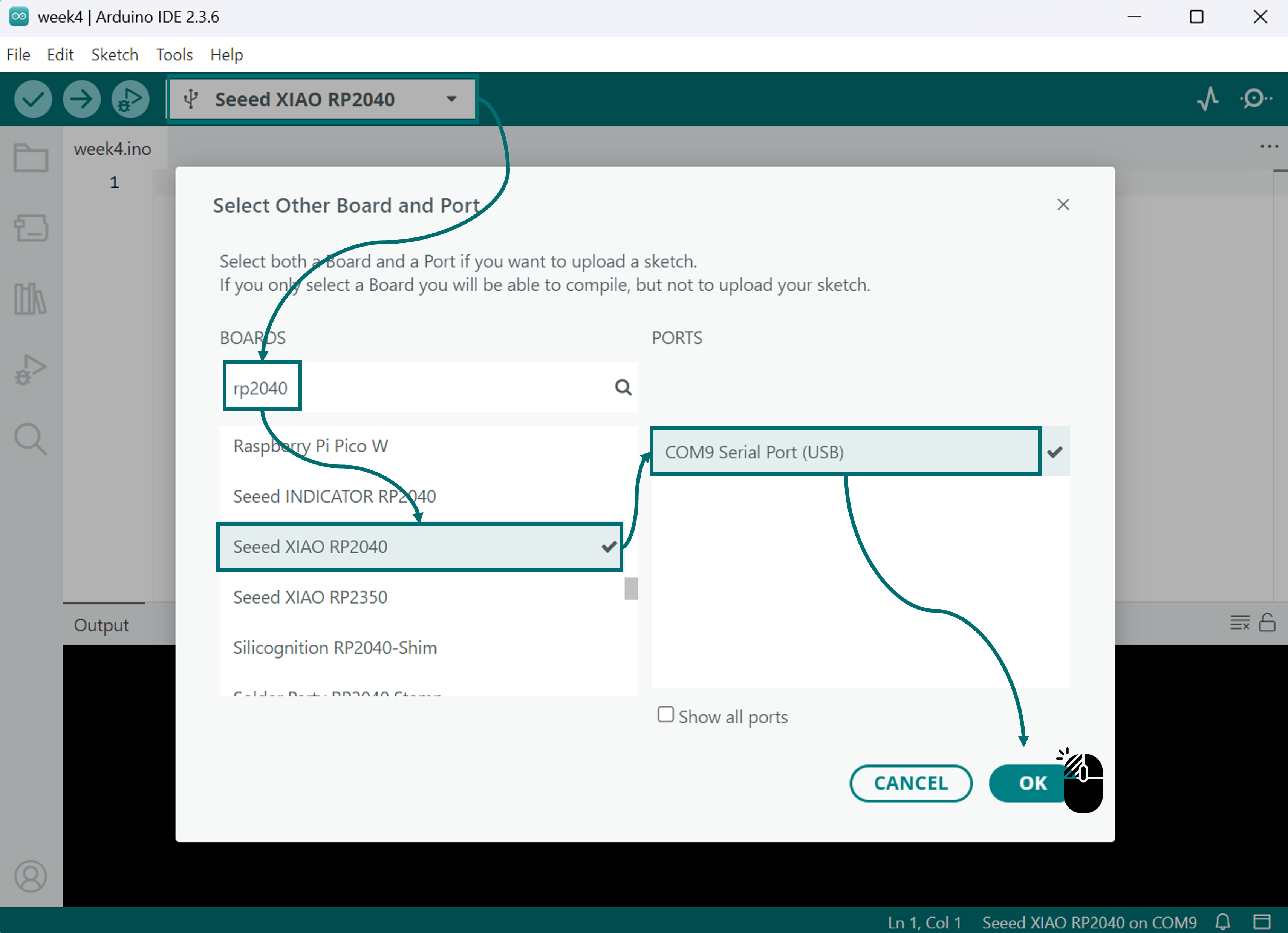Toggle the bottom panel icon in status bar
This screenshot has width=1288, height=933.
[1262, 922]
